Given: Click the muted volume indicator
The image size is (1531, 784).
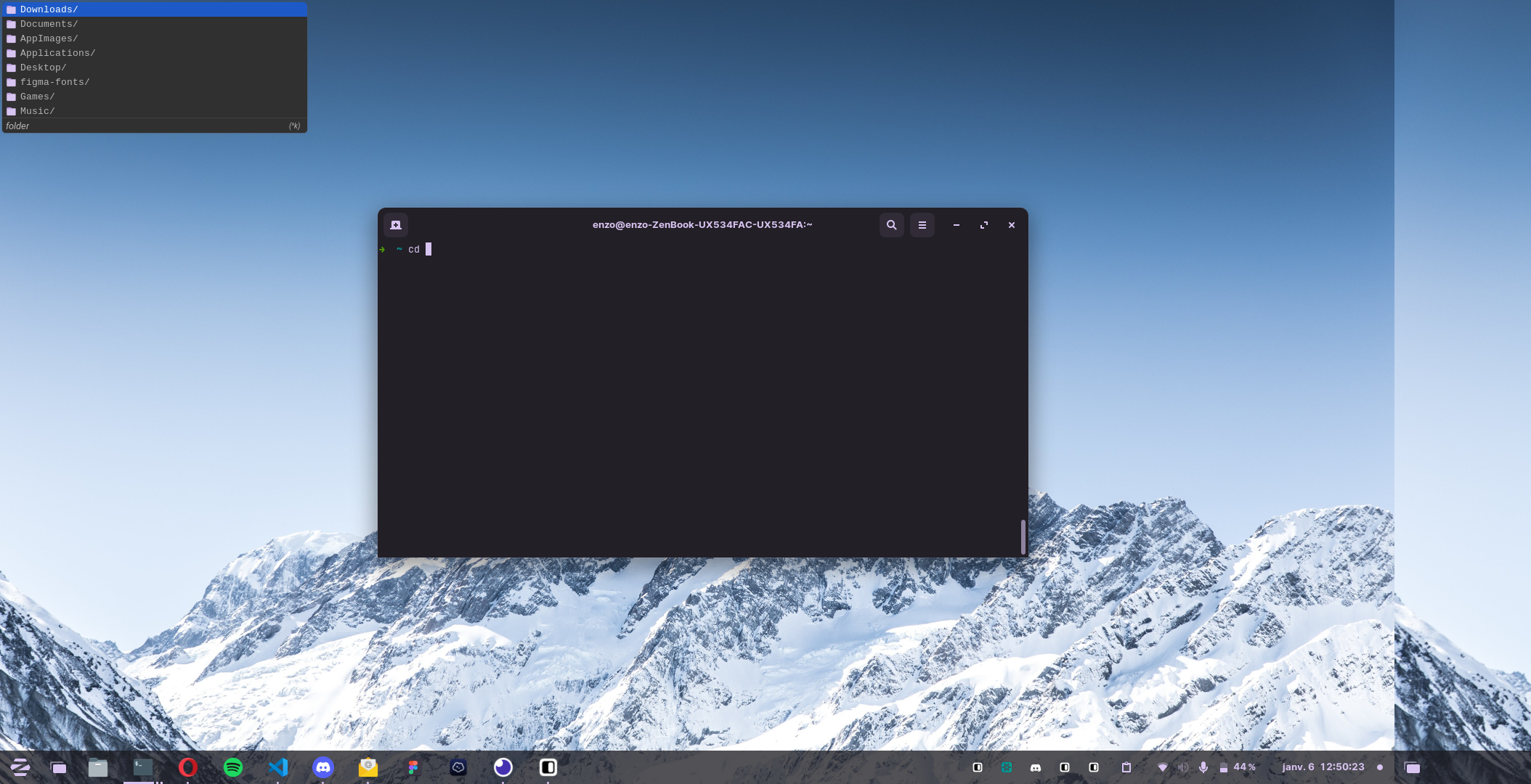Looking at the screenshot, I should click(1184, 767).
